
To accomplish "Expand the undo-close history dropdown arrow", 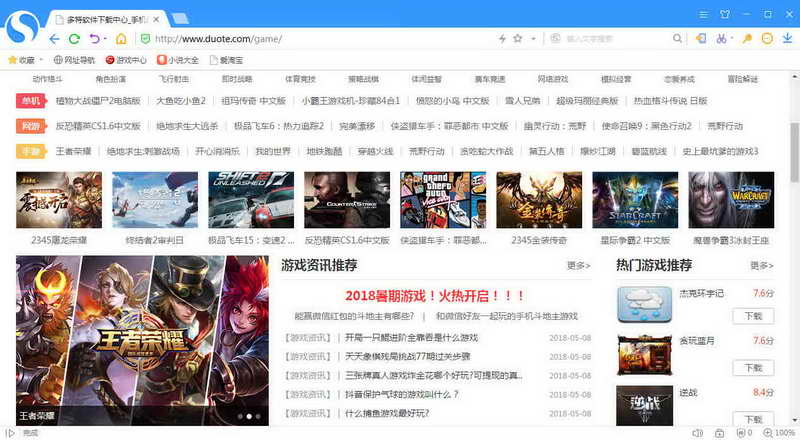I will 105,39.
